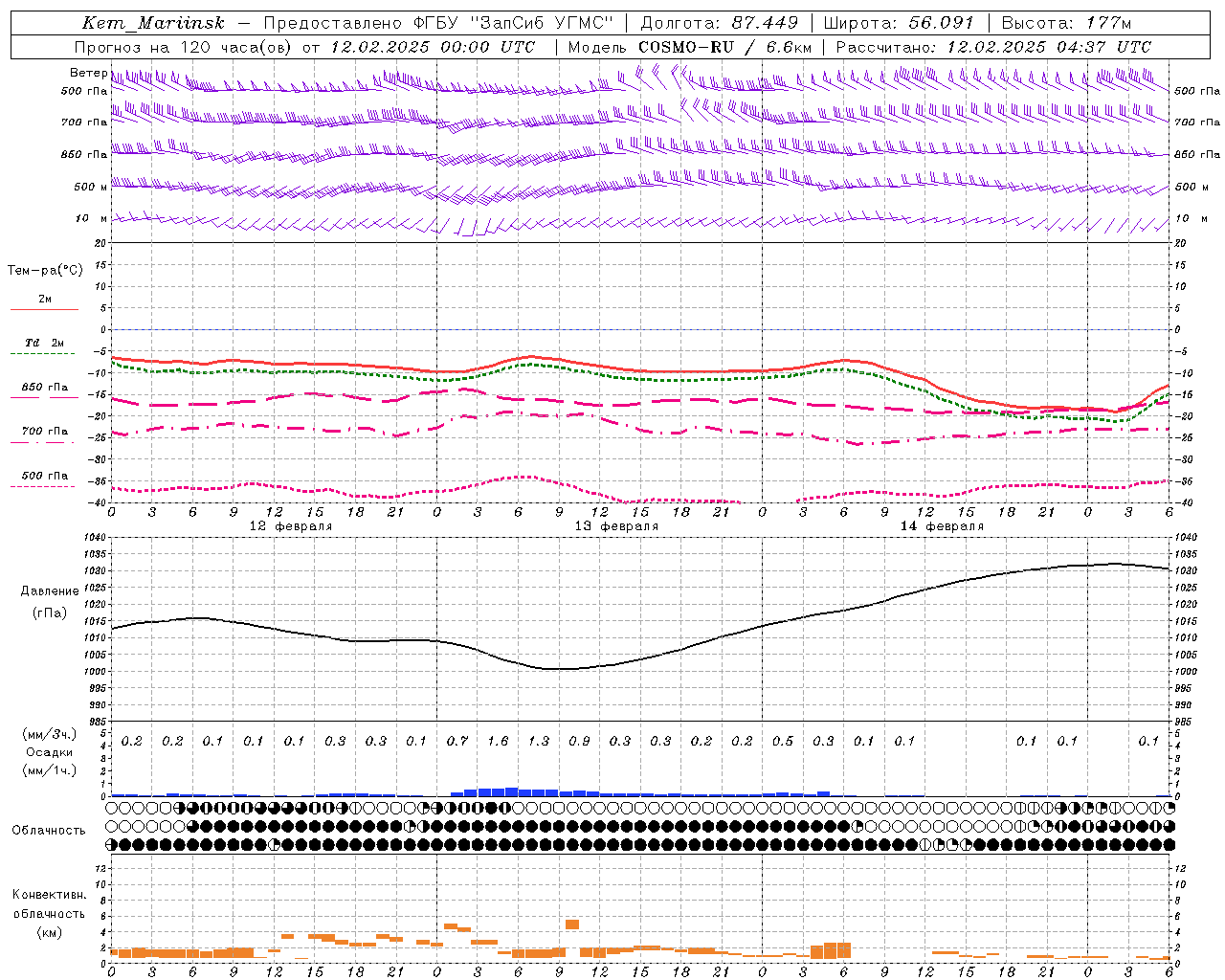Click the '2м' temperature legend entry
Viewport: 1225px width, 980px height.
(45, 300)
